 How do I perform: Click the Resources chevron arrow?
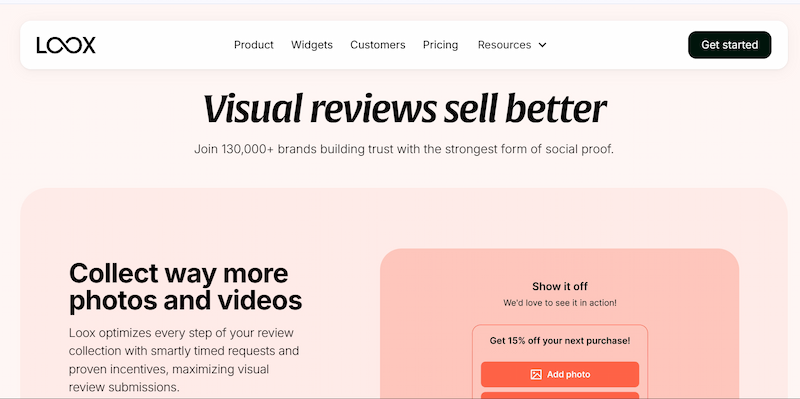[542, 45]
